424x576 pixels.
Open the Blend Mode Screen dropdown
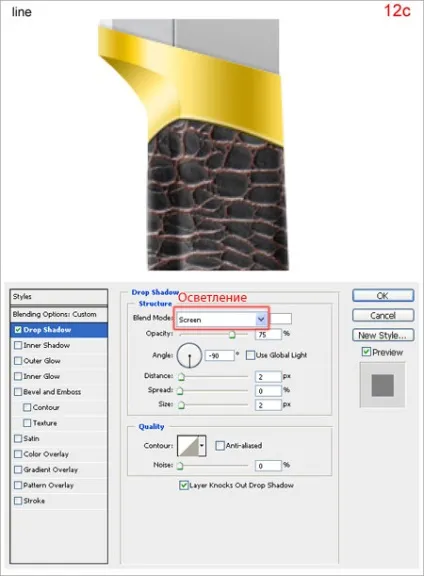pos(222,319)
